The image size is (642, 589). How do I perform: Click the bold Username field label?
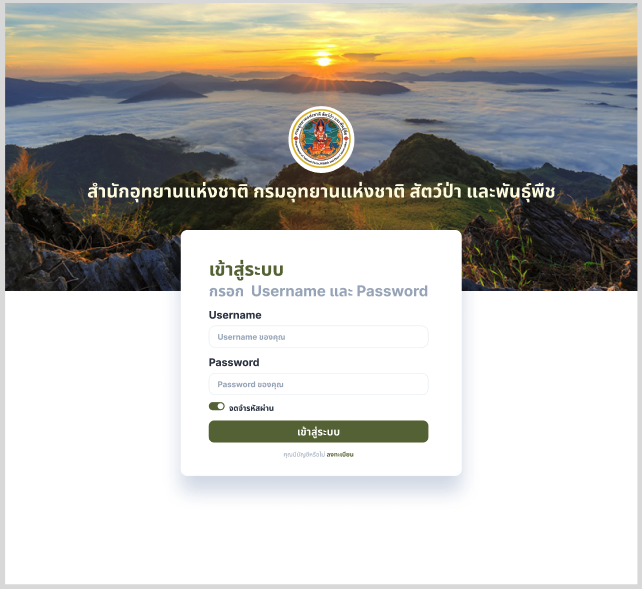(x=235, y=315)
